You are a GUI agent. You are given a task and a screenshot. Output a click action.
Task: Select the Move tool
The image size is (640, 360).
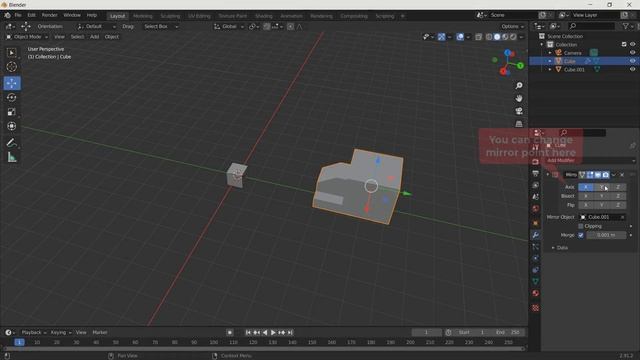tap(12, 83)
